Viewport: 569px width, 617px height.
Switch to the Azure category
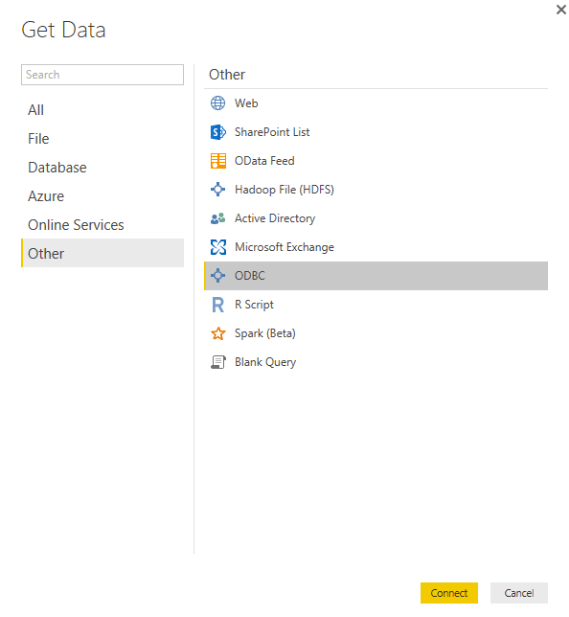click(102, 196)
